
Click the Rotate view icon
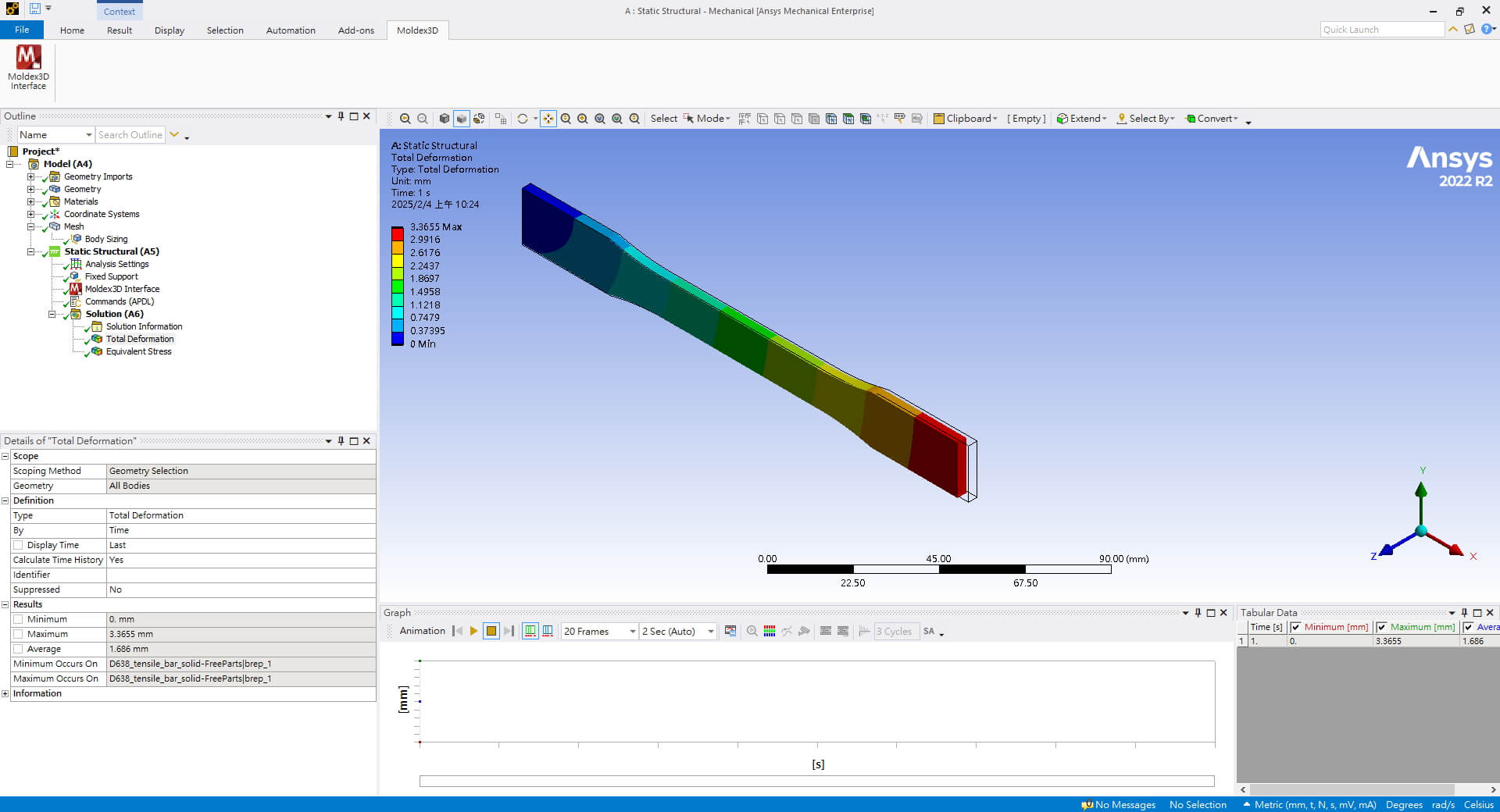coord(523,119)
